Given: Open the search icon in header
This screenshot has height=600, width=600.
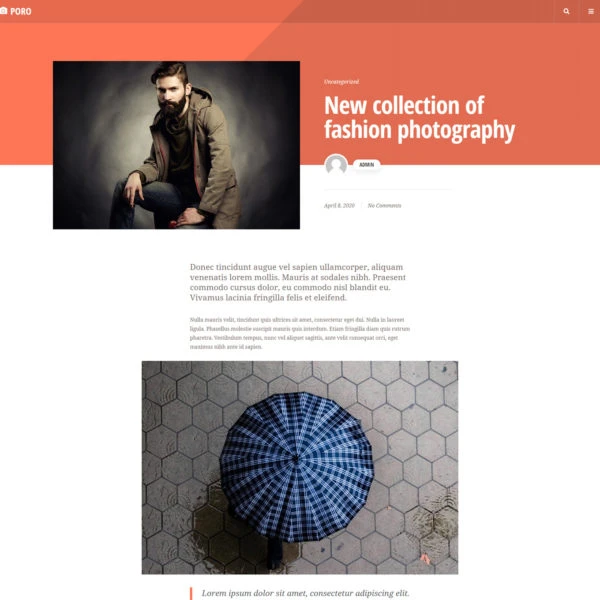Looking at the screenshot, I should point(566,11).
